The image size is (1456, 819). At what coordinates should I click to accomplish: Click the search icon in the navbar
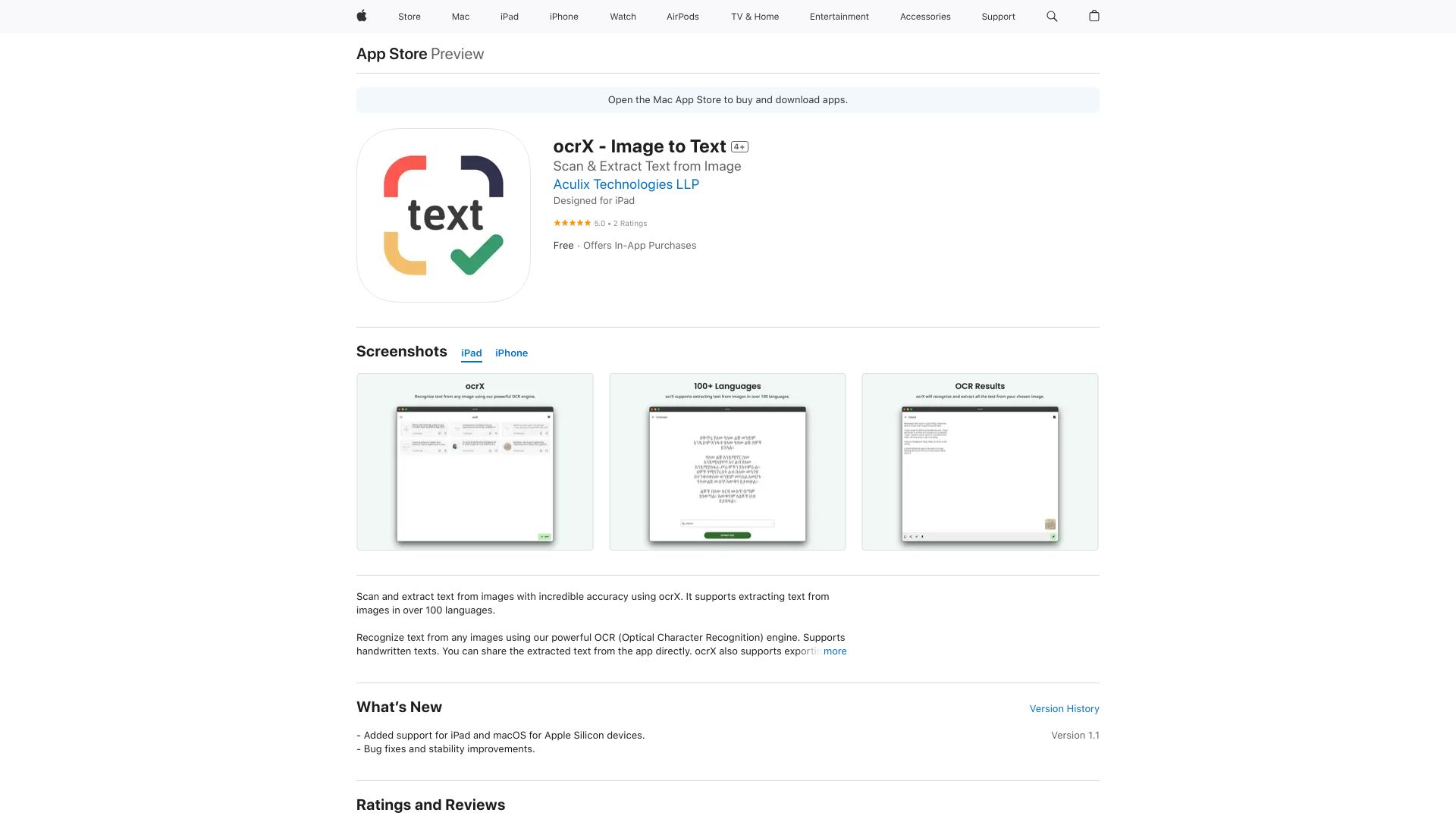(x=1052, y=16)
